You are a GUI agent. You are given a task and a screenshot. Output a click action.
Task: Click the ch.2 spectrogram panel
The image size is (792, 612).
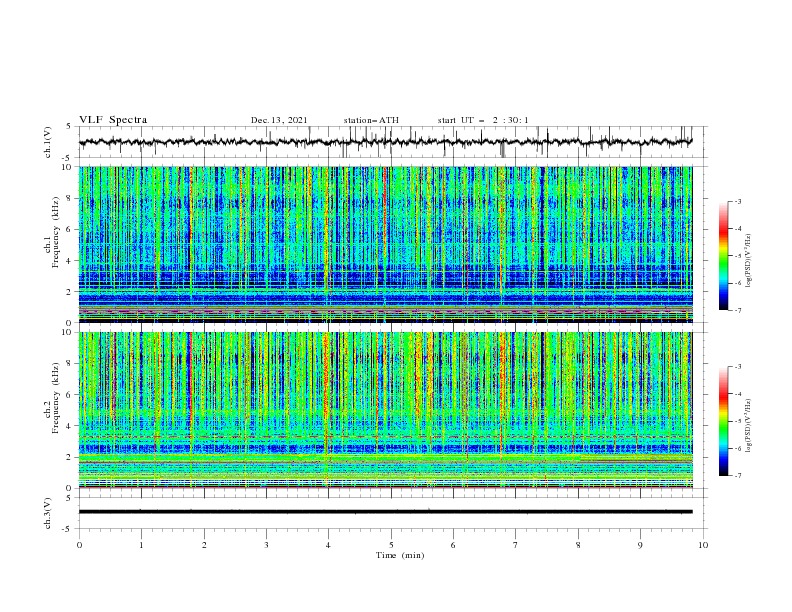tap(385, 410)
